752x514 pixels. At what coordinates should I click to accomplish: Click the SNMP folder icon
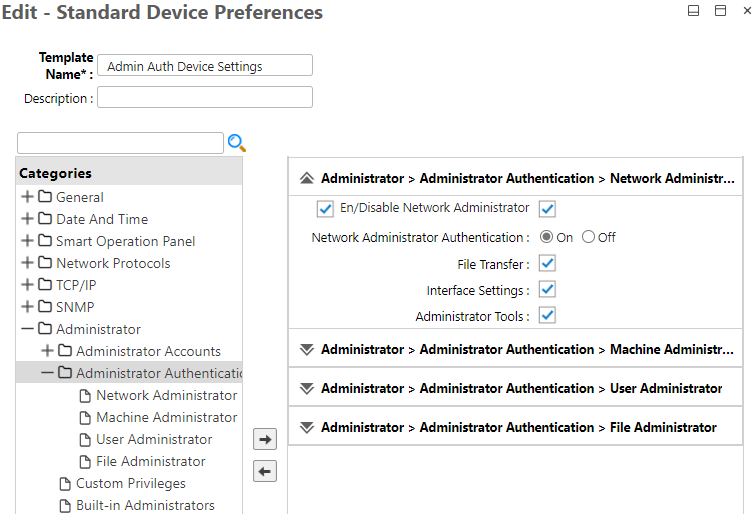(45, 308)
